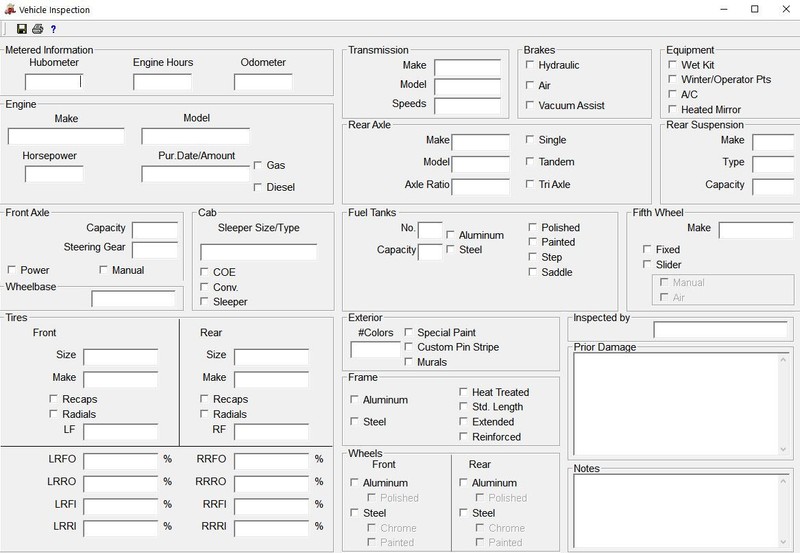The height and width of the screenshot is (553, 800).
Task: Click the Hubometer input field
Action: point(54,82)
